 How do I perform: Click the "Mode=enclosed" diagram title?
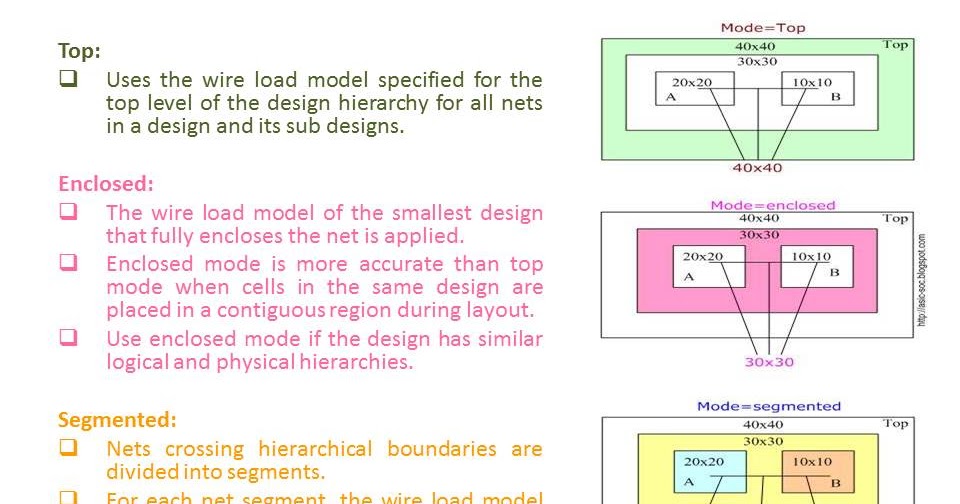[773, 205]
